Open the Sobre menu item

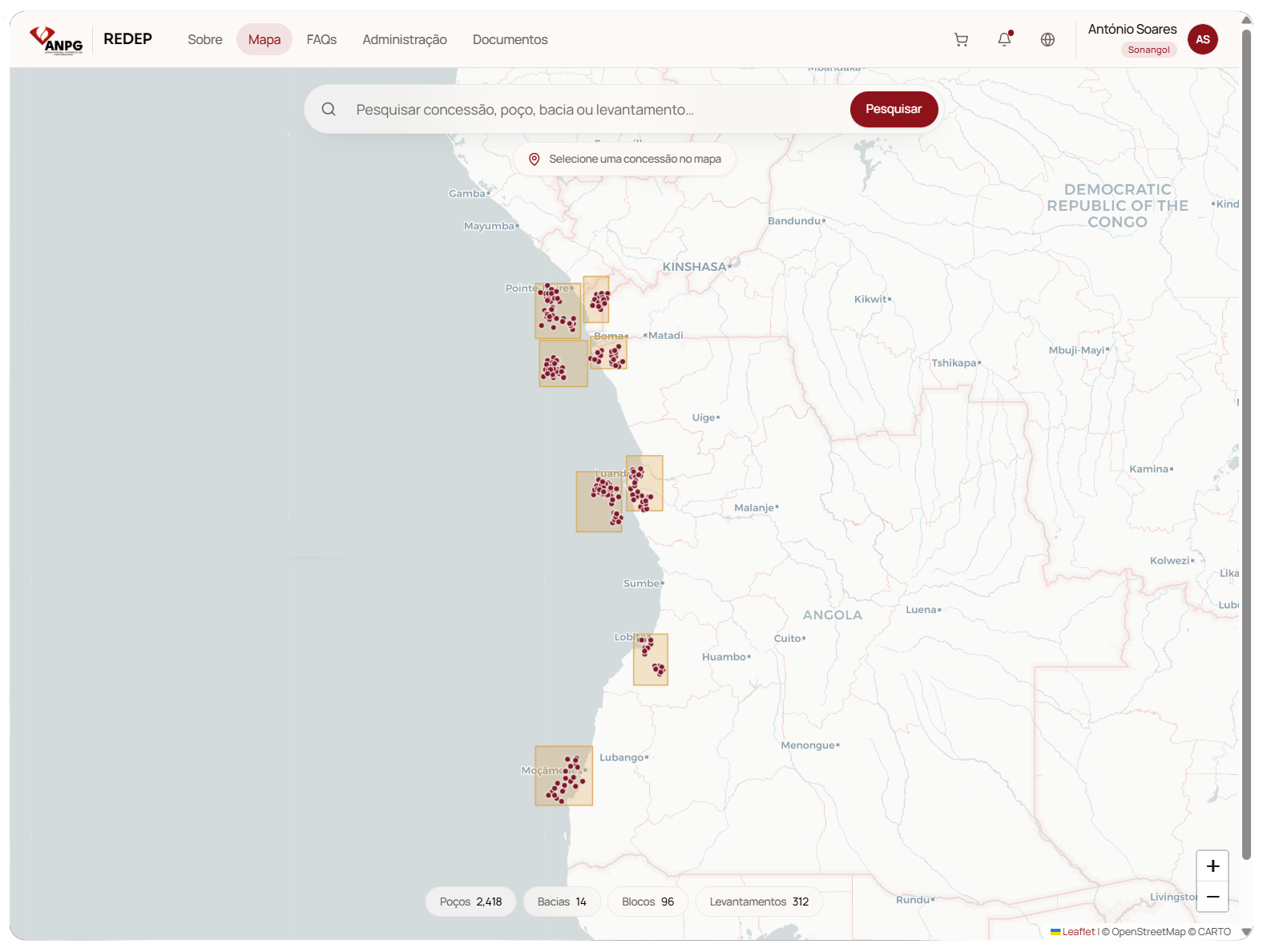[205, 39]
